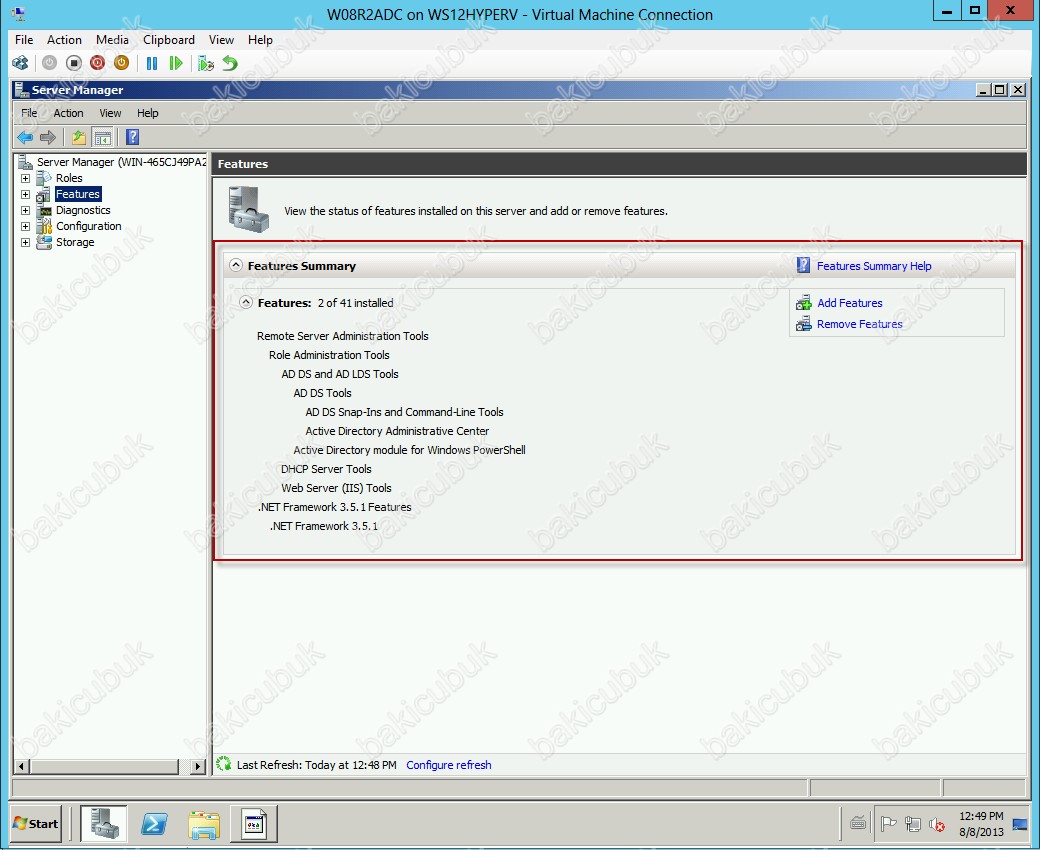The image size is (1040, 850).
Task: Click the green Revert arrow icon
Action: tap(229, 63)
